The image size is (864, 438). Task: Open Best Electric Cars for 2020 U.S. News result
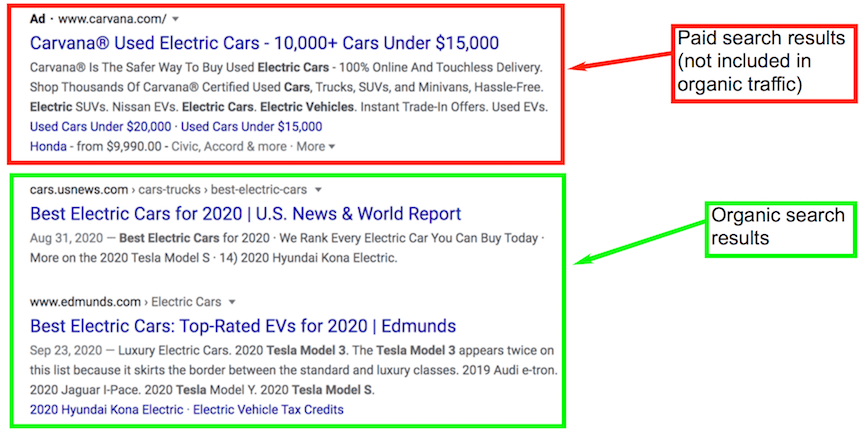pyautogui.click(x=246, y=214)
